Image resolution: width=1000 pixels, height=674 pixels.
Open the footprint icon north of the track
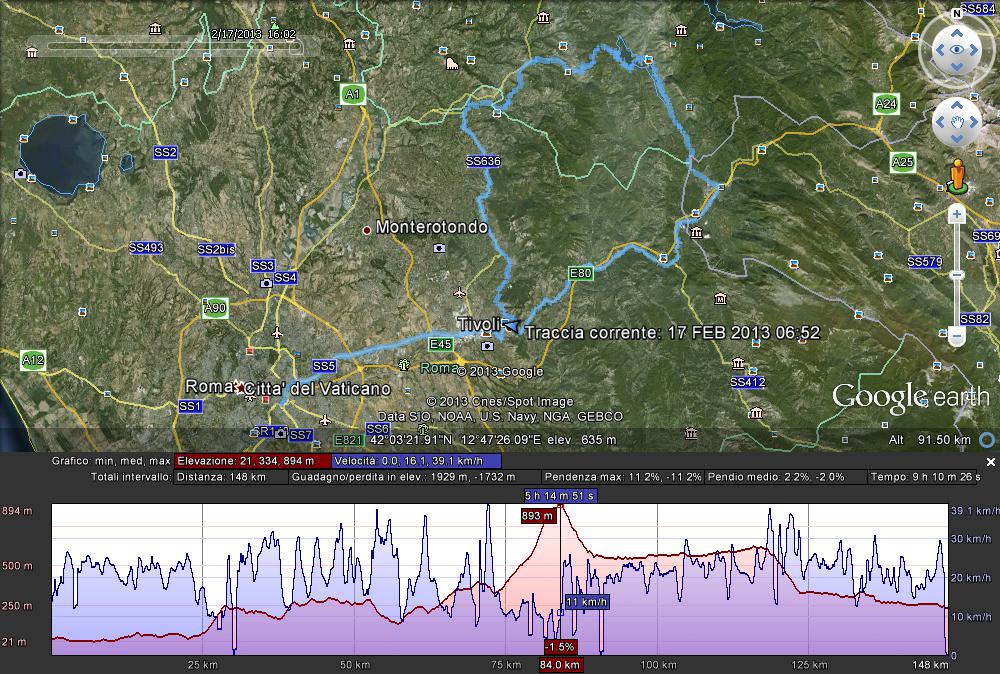(x=452, y=62)
